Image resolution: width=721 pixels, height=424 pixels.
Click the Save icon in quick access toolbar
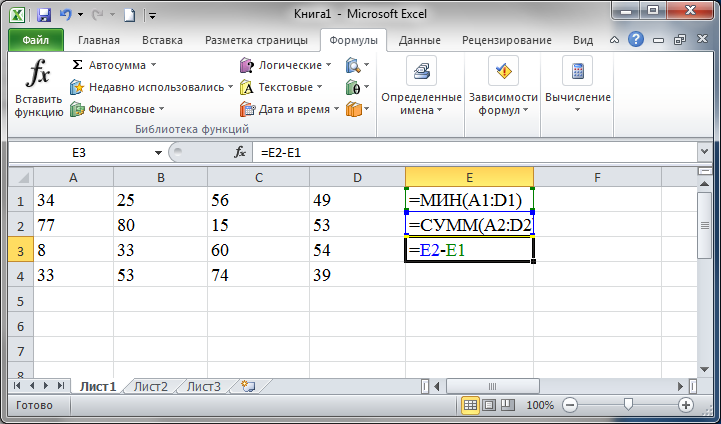[x=44, y=15]
